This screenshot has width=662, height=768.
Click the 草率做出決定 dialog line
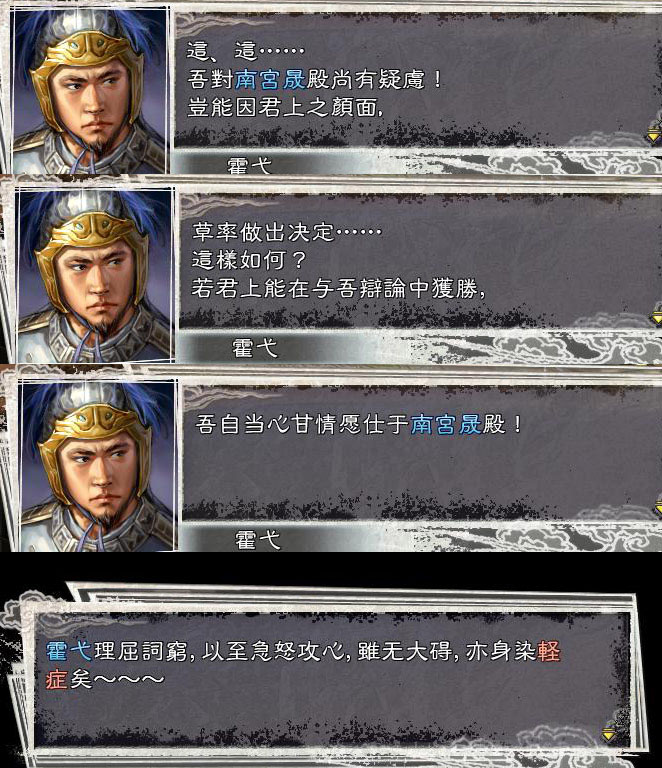coord(286,232)
